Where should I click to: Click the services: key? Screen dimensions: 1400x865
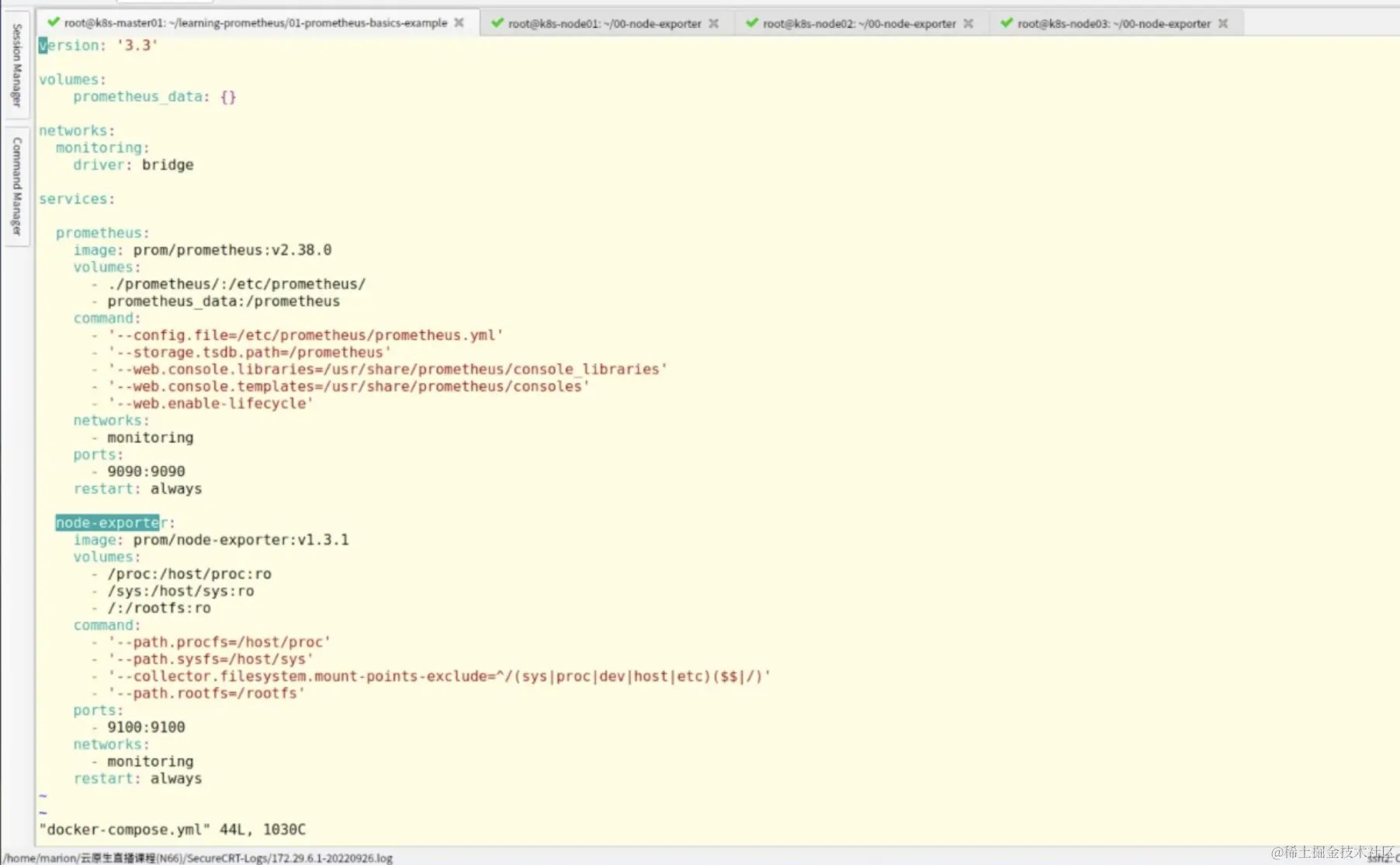pos(77,199)
